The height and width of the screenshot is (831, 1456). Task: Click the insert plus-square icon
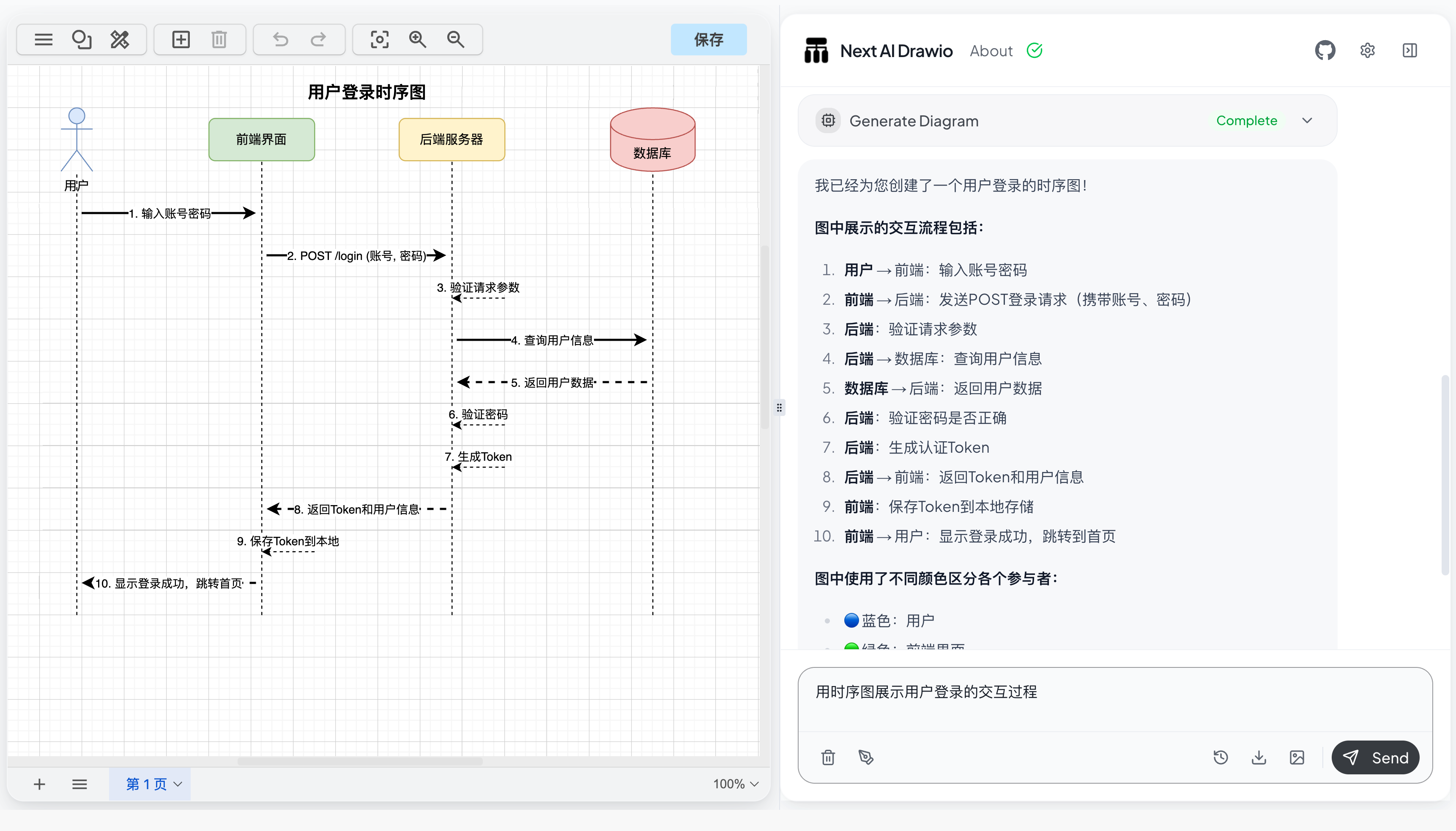(x=181, y=39)
